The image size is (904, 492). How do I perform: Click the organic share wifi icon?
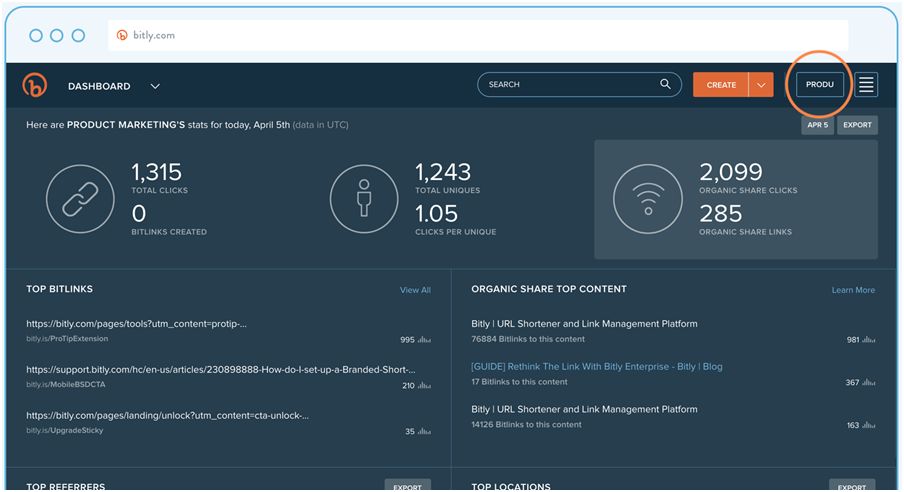coord(647,197)
